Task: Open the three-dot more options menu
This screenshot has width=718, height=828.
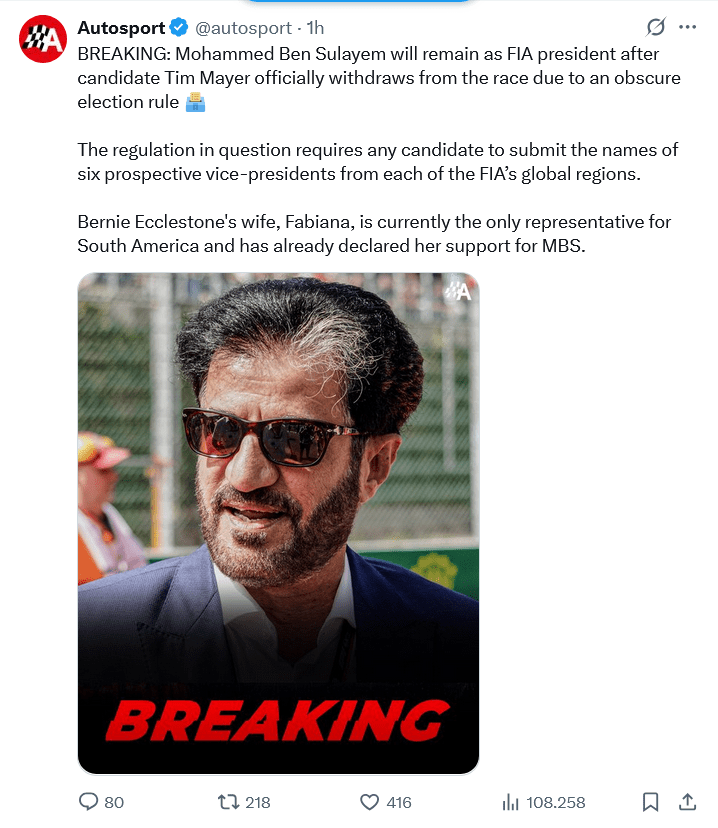Action: coord(687,27)
